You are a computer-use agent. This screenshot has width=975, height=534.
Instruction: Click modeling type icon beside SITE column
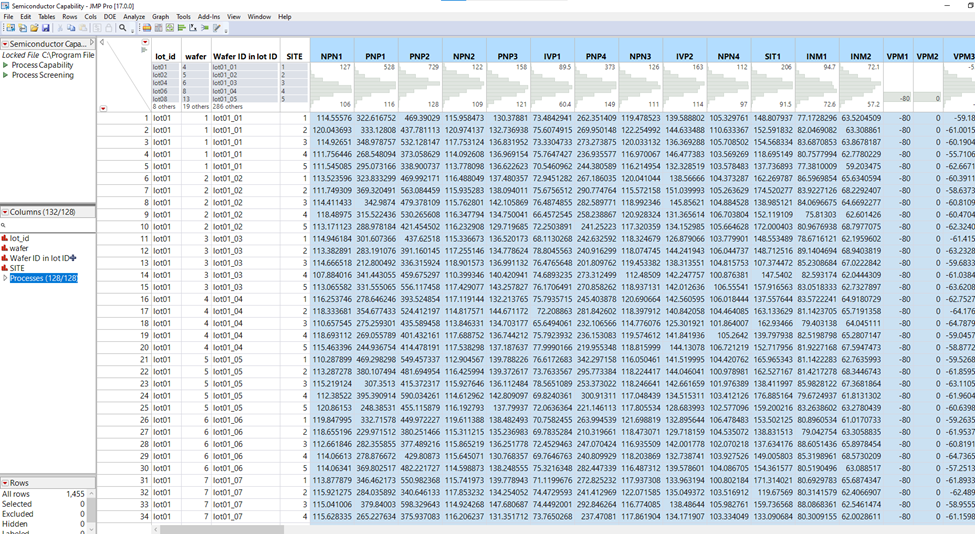5,268
